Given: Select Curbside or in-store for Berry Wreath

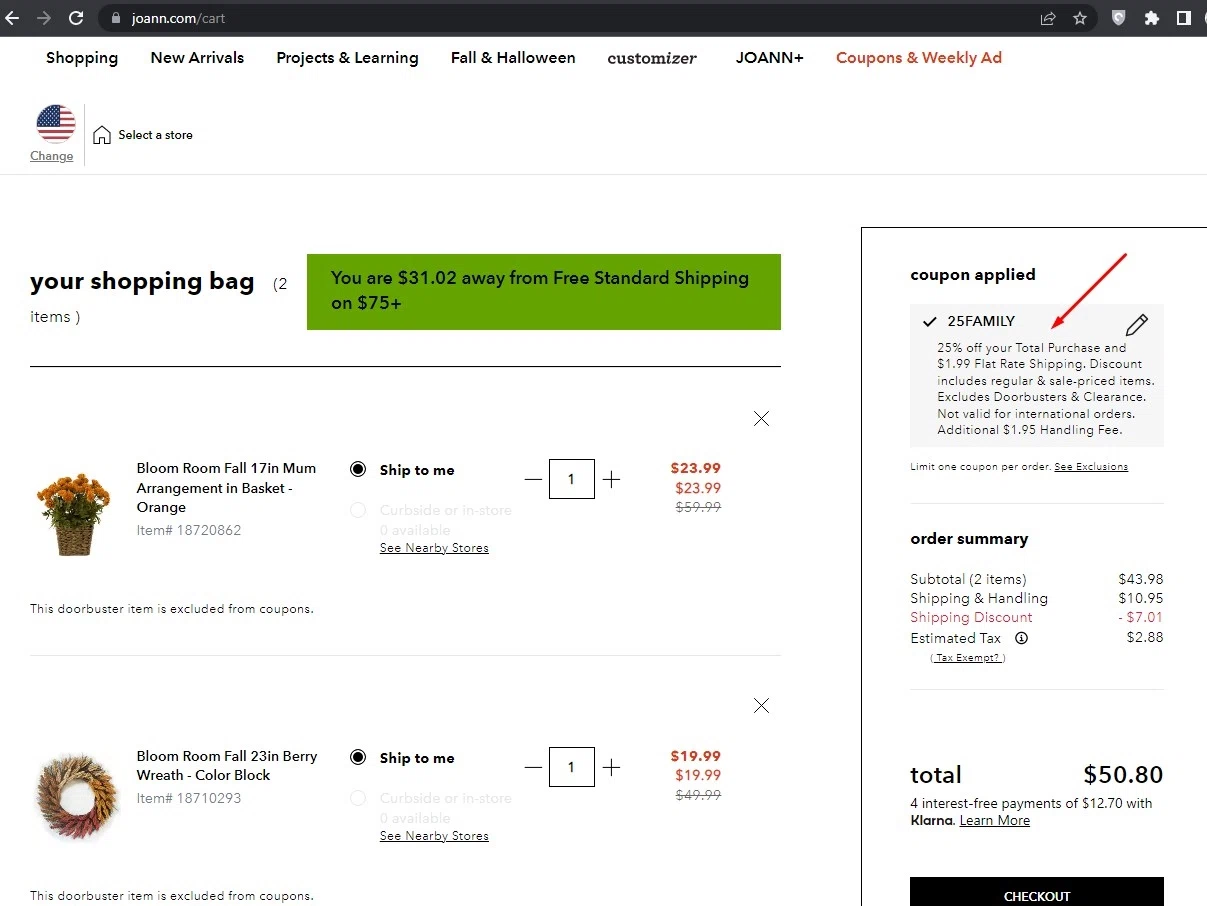Looking at the screenshot, I should (358, 798).
